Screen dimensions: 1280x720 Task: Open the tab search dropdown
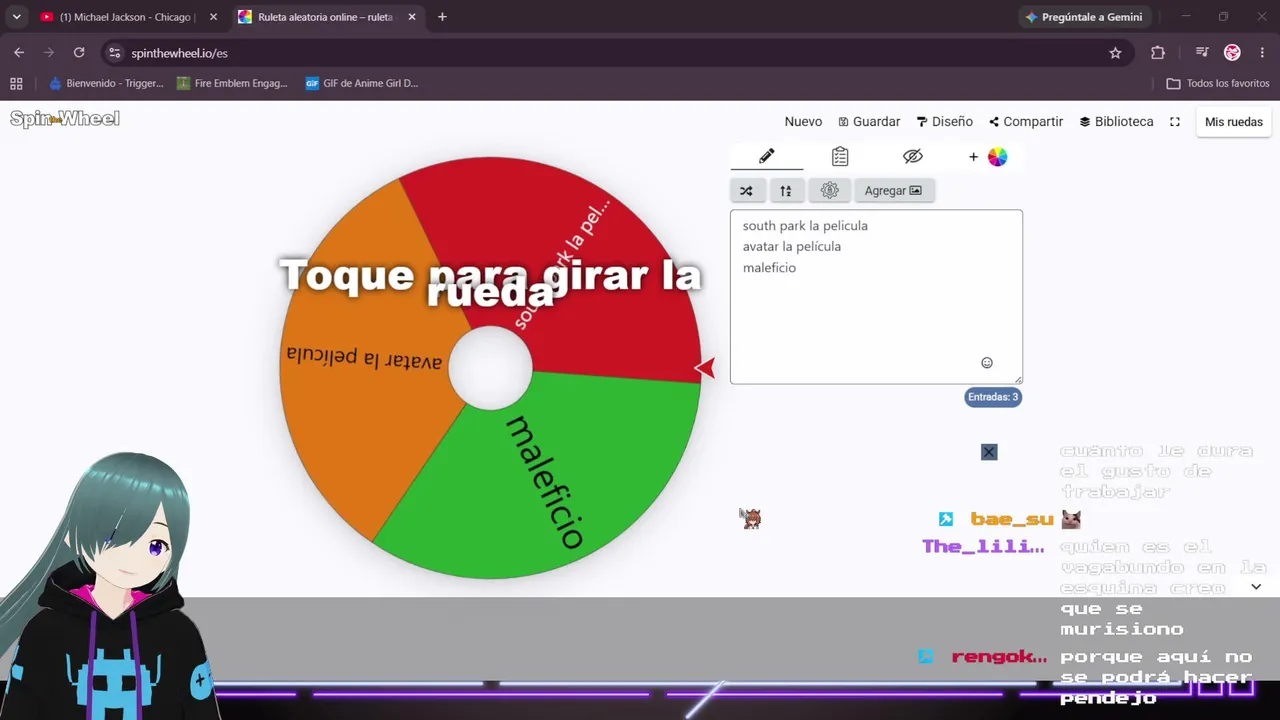point(16,17)
